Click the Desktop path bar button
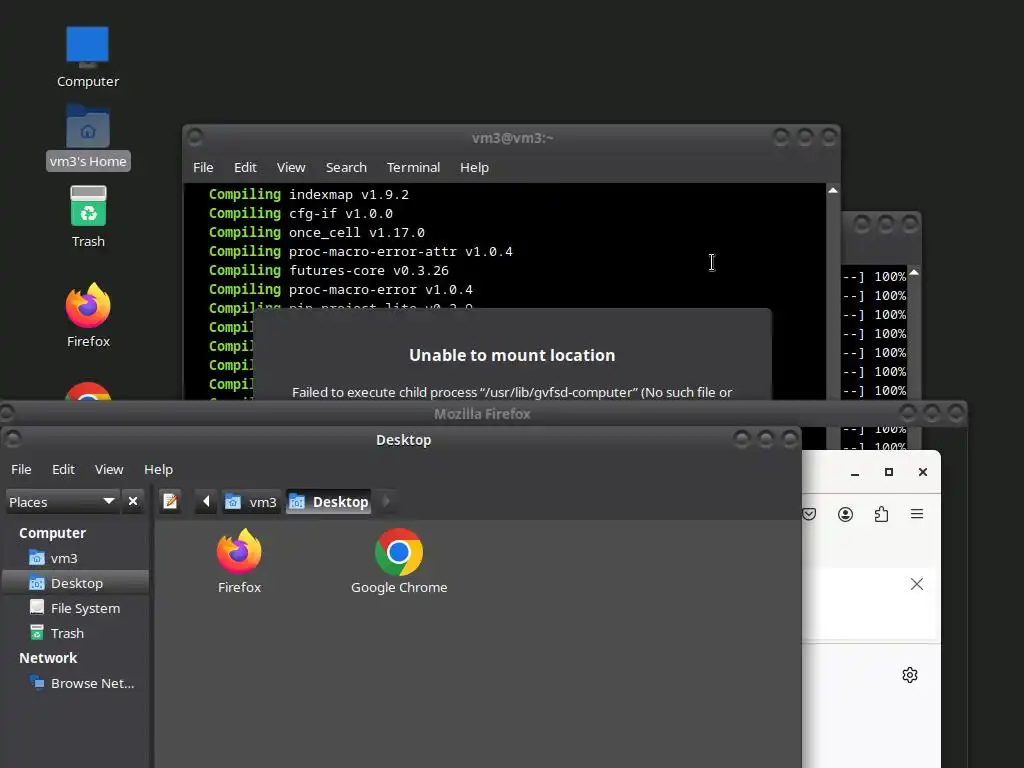This screenshot has height=768, width=1024. coord(328,502)
